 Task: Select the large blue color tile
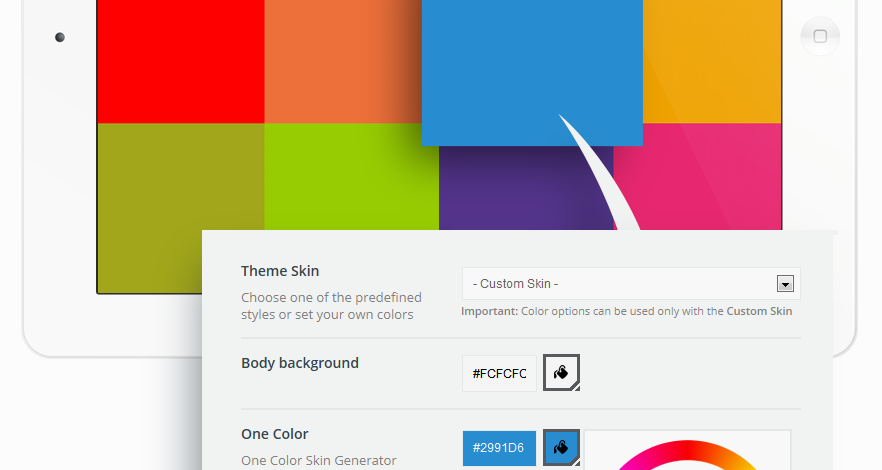[532, 73]
